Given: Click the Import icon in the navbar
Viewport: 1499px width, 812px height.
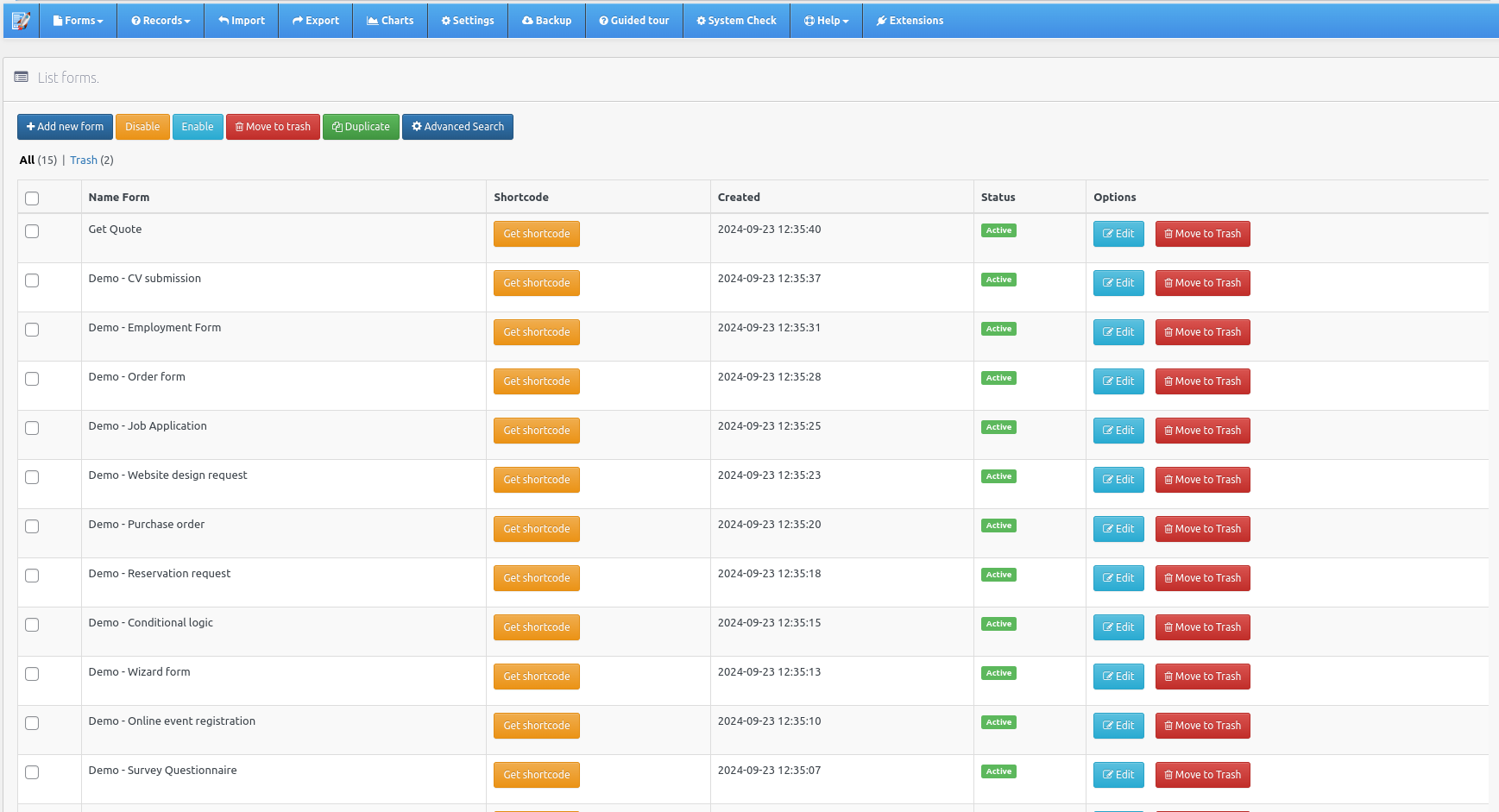Looking at the screenshot, I should coord(223,20).
